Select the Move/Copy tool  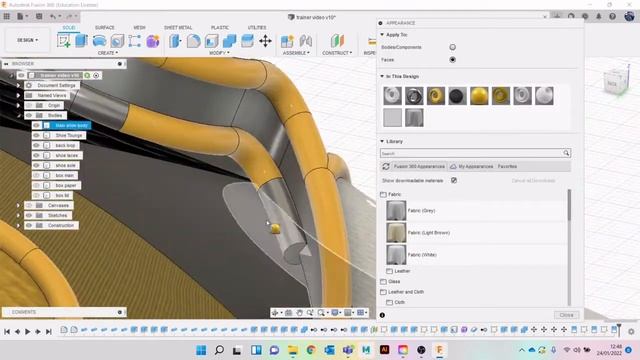(265, 41)
